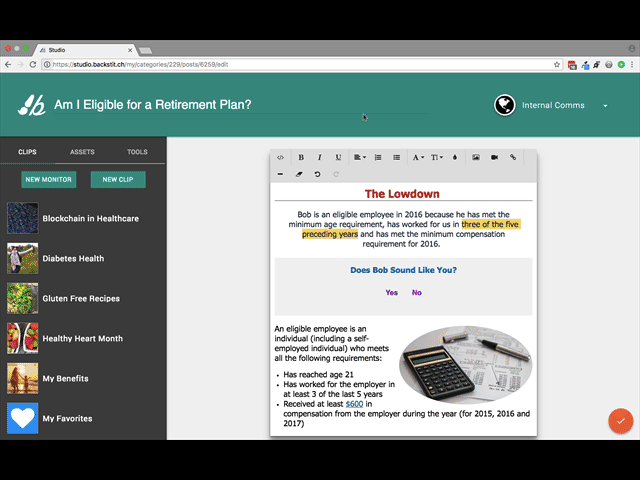Toggle bold formatting
Viewport: 640px width, 480px height.
301,158
